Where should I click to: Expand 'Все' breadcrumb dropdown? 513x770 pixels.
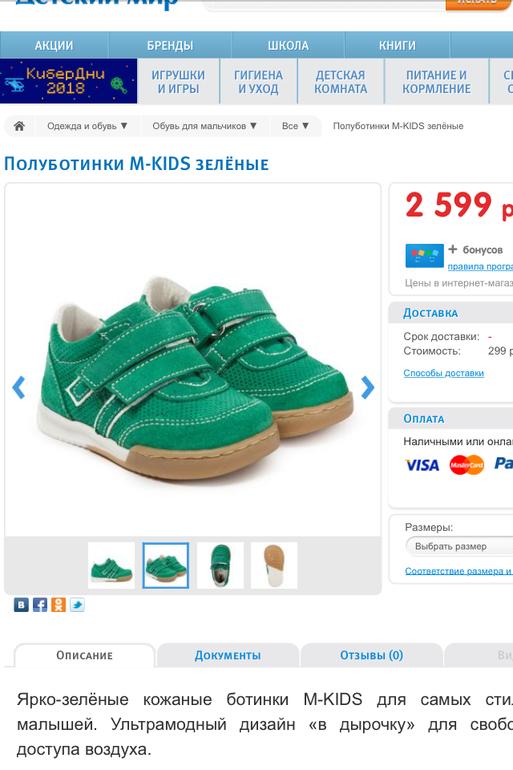click(296, 126)
